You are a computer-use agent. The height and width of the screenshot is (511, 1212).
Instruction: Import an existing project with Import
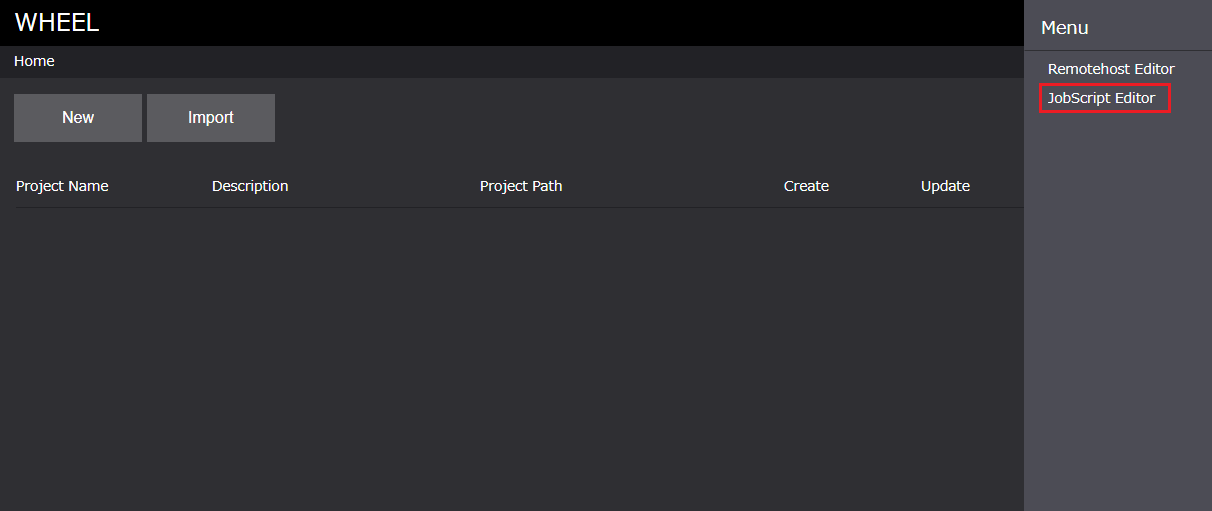(x=211, y=118)
